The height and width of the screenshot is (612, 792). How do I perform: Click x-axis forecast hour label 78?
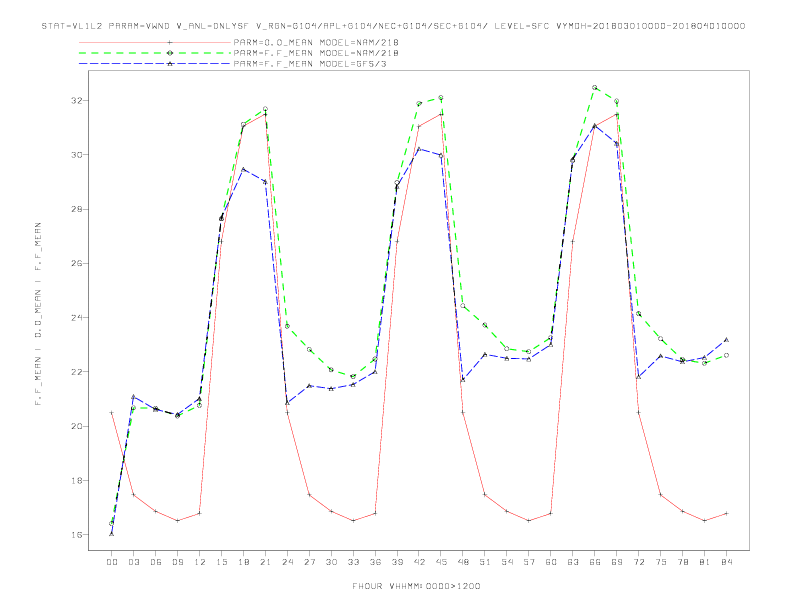[683, 562]
